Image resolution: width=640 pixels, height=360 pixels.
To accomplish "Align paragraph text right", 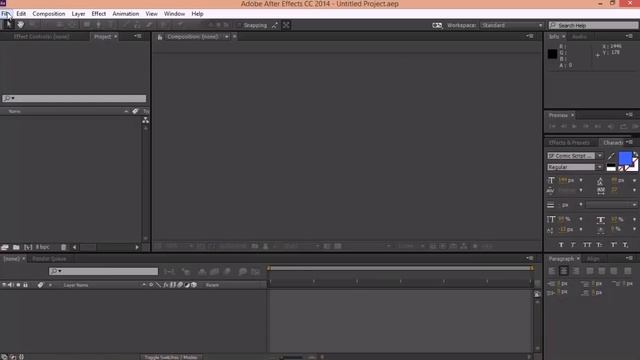I will point(576,271).
